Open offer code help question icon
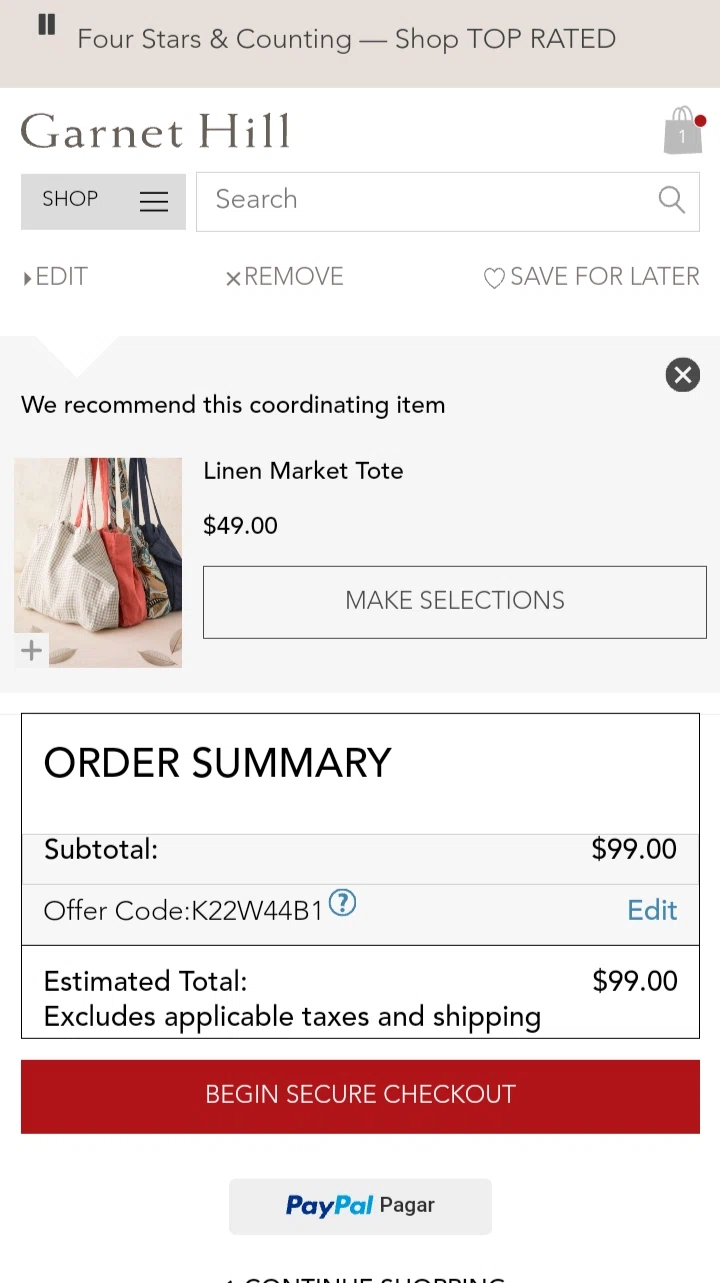This screenshot has width=720, height=1283. coord(342,904)
